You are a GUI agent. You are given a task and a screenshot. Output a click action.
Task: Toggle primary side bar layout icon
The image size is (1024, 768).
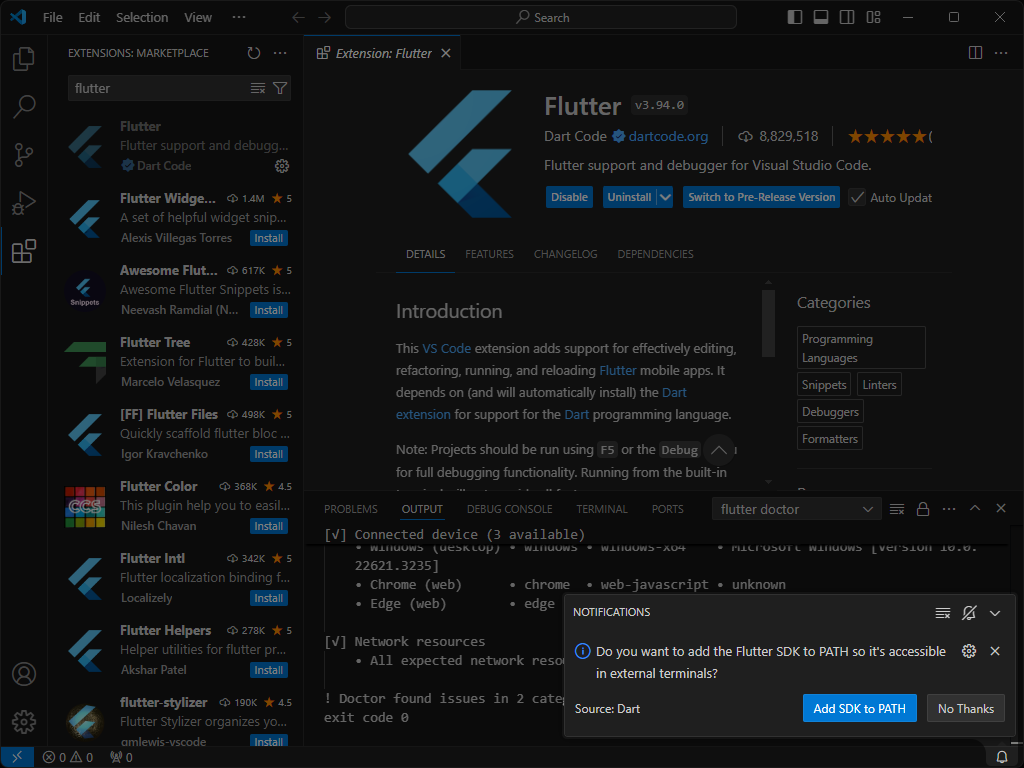click(795, 17)
